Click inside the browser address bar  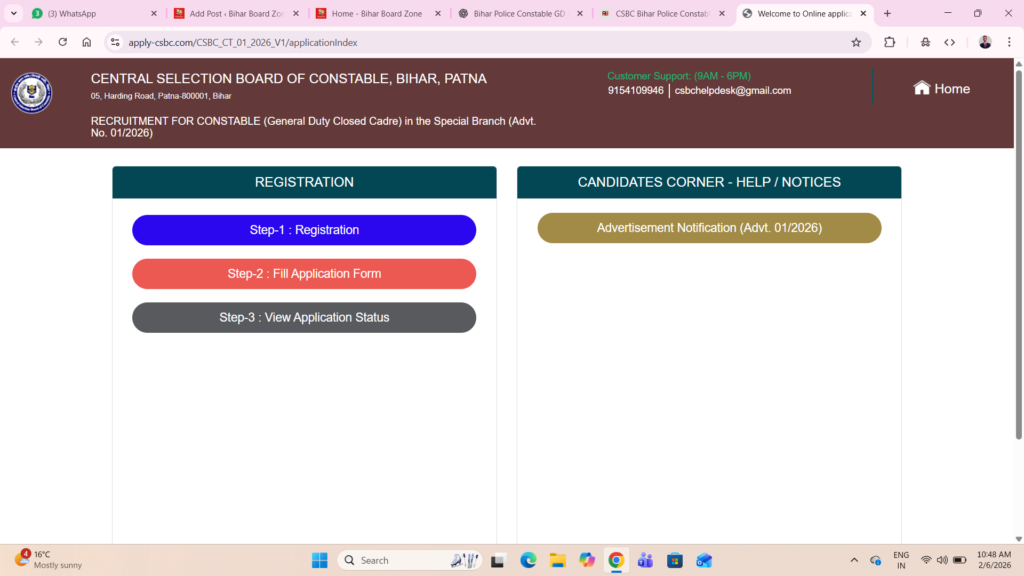point(300,43)
